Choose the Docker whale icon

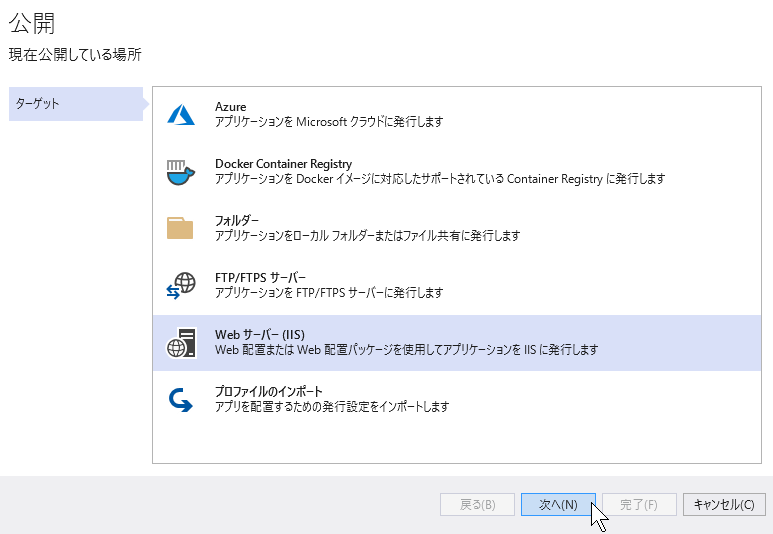point(180,172)
